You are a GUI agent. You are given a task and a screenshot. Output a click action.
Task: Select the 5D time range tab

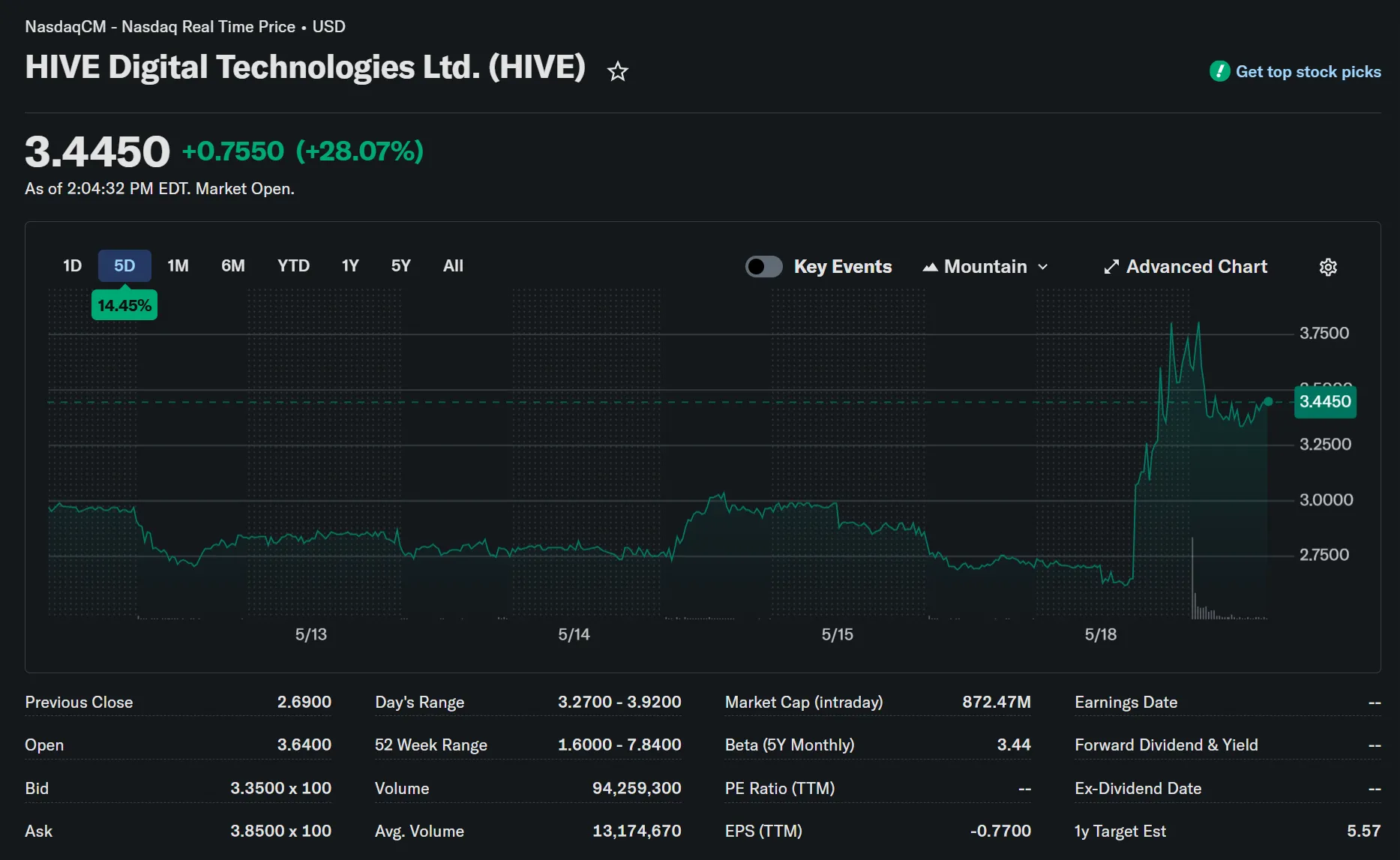coord(124,265)
